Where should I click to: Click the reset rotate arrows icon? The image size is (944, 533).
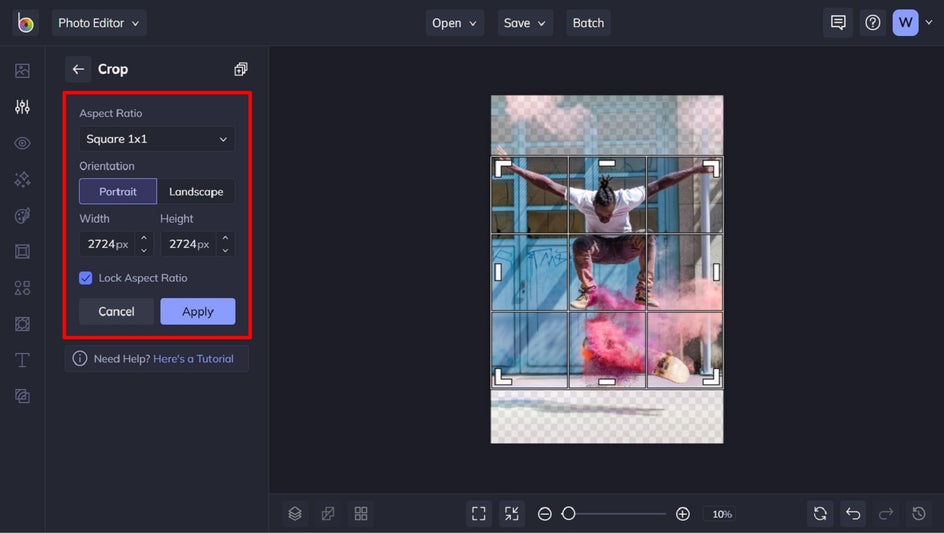[820, 513]
